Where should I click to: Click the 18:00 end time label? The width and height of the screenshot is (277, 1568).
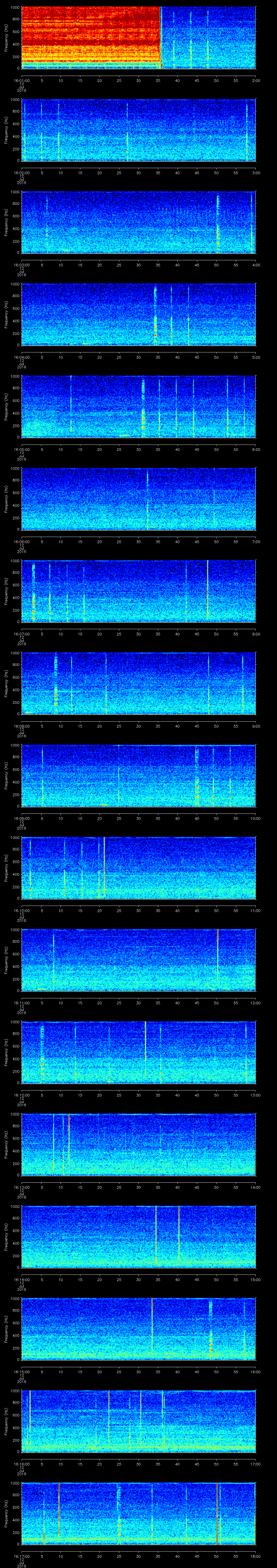tap(255, 1556)
